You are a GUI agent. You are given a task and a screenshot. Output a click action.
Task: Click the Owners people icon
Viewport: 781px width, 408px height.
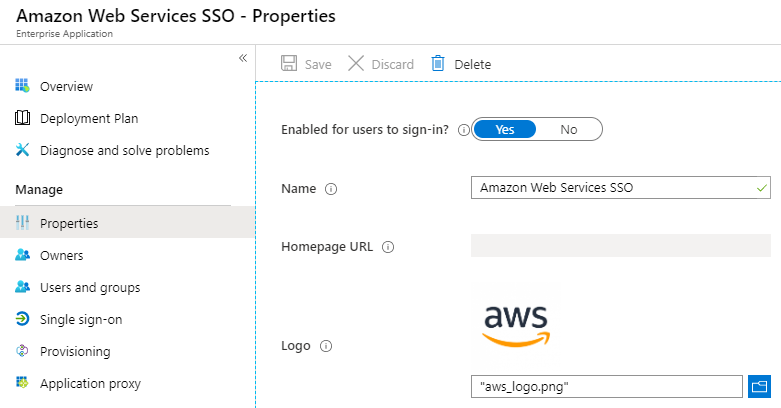(22, 255)
